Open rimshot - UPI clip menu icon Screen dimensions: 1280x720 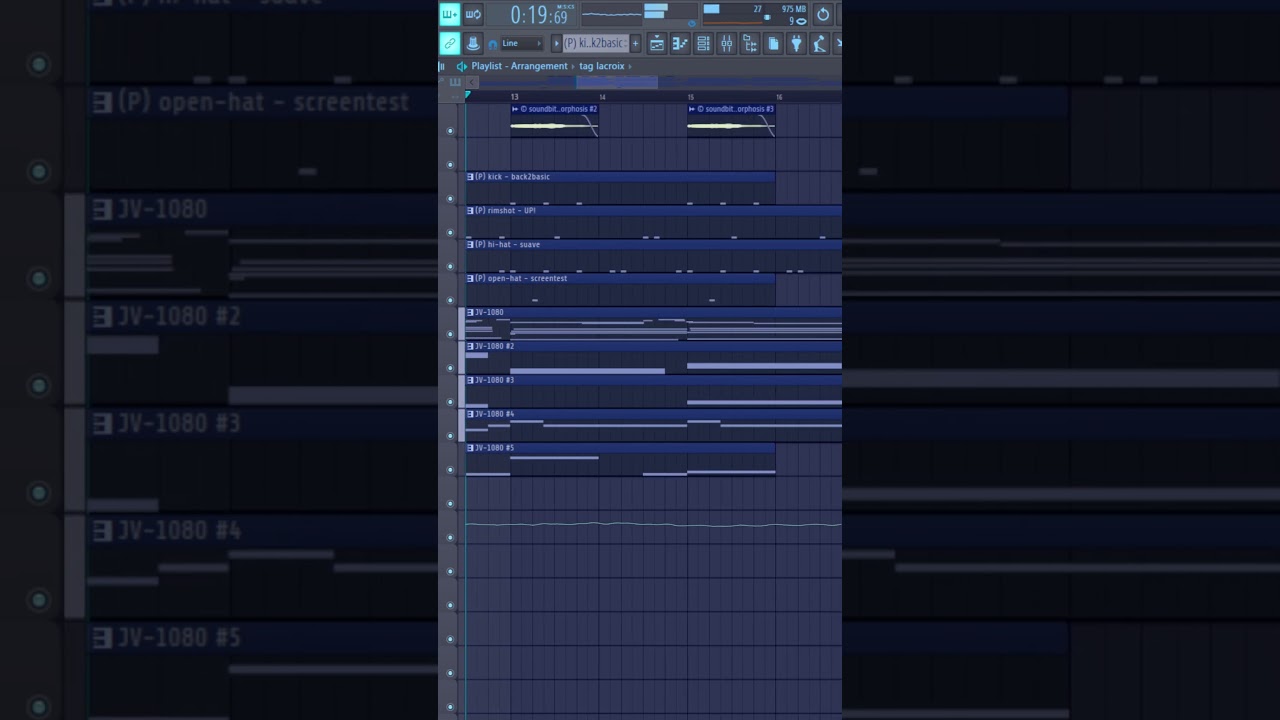click(470, 211)
